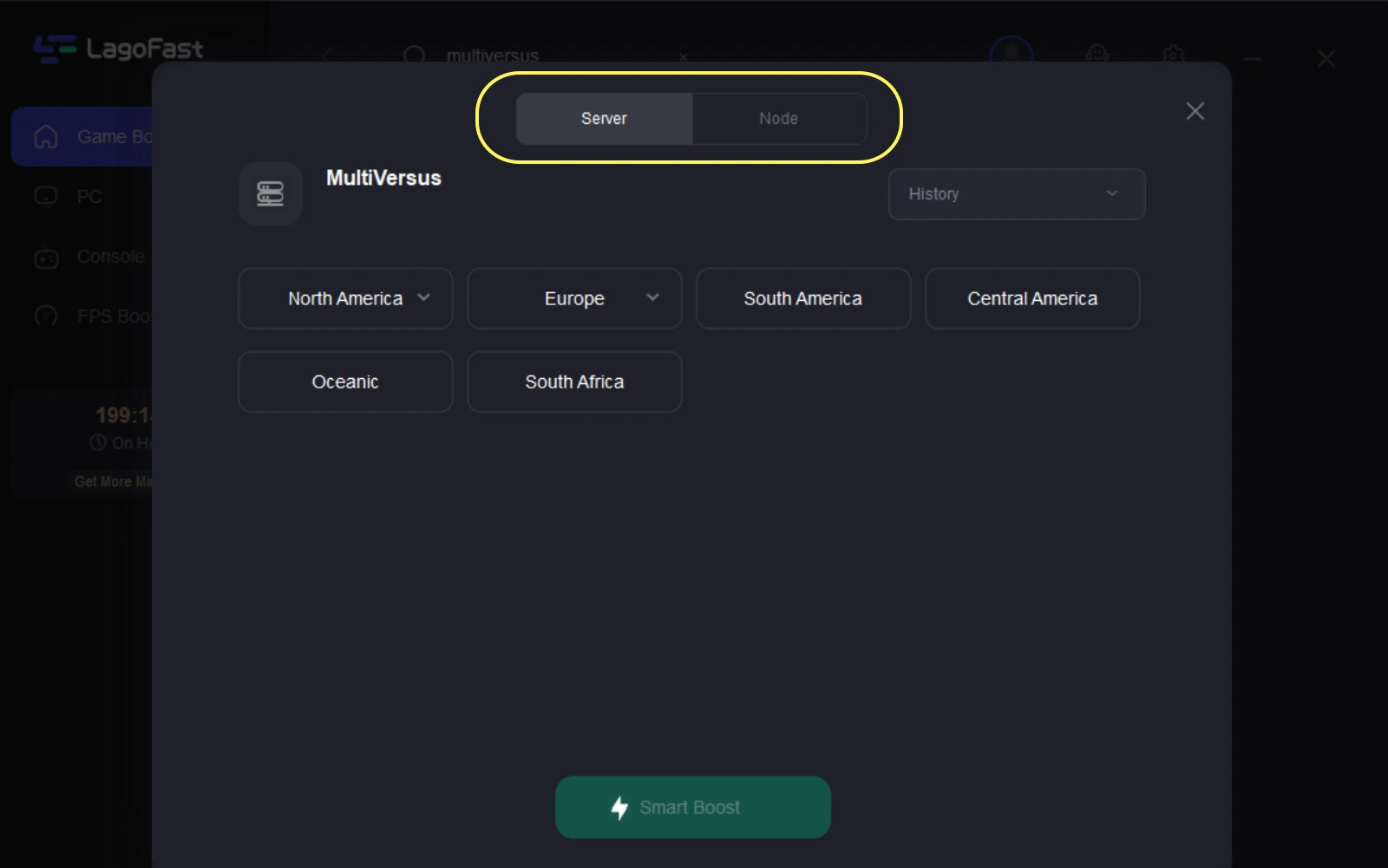This screenshot has height=868, width=1388.
Task: Click the PC monitor icon in sidebar
Action: (46, 197)
